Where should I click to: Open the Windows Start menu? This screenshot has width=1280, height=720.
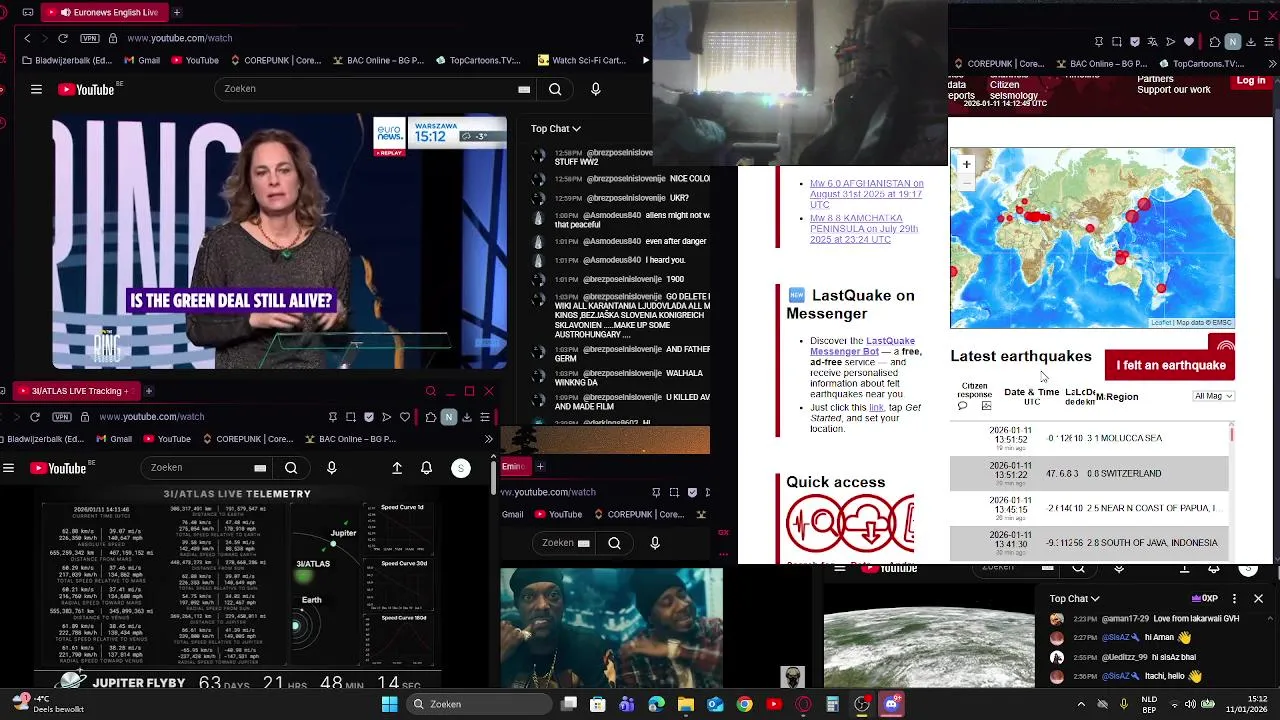click(389, 704)
